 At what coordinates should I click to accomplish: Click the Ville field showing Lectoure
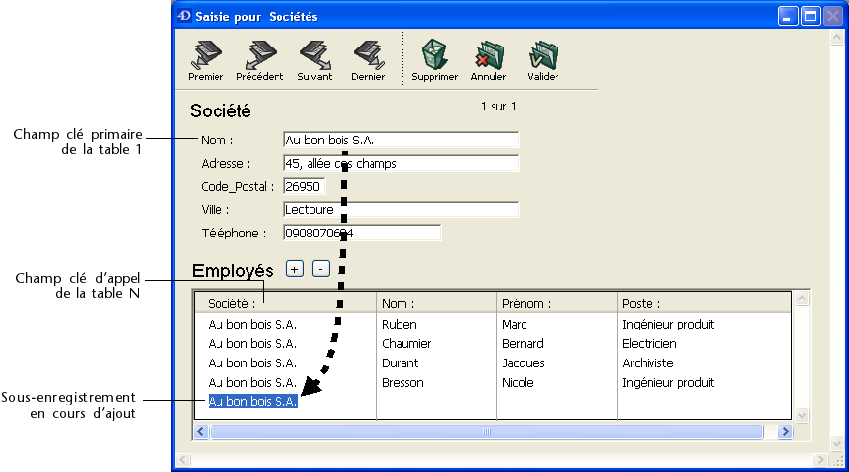click(x=401, y=209)
